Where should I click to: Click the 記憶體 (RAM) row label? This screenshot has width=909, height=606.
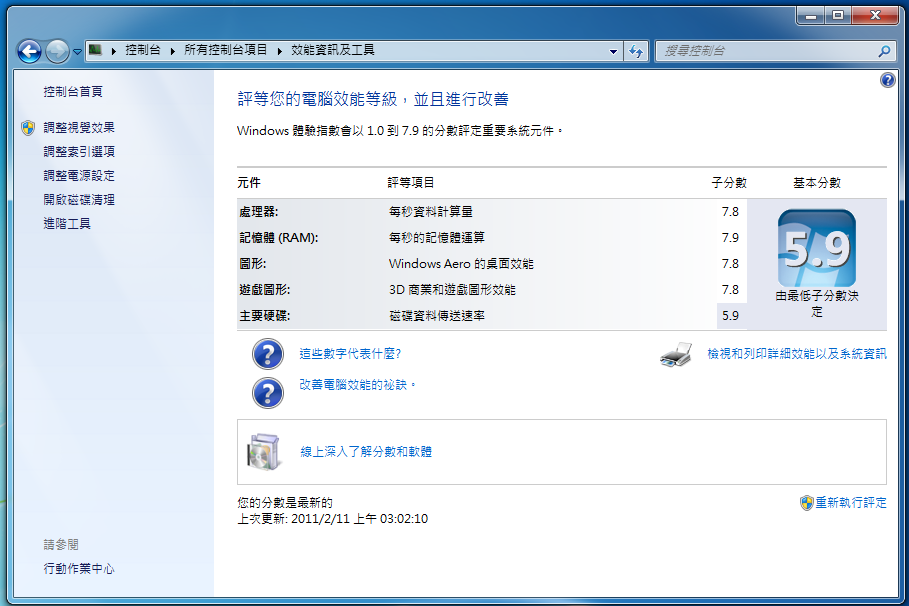pos(279,238)
